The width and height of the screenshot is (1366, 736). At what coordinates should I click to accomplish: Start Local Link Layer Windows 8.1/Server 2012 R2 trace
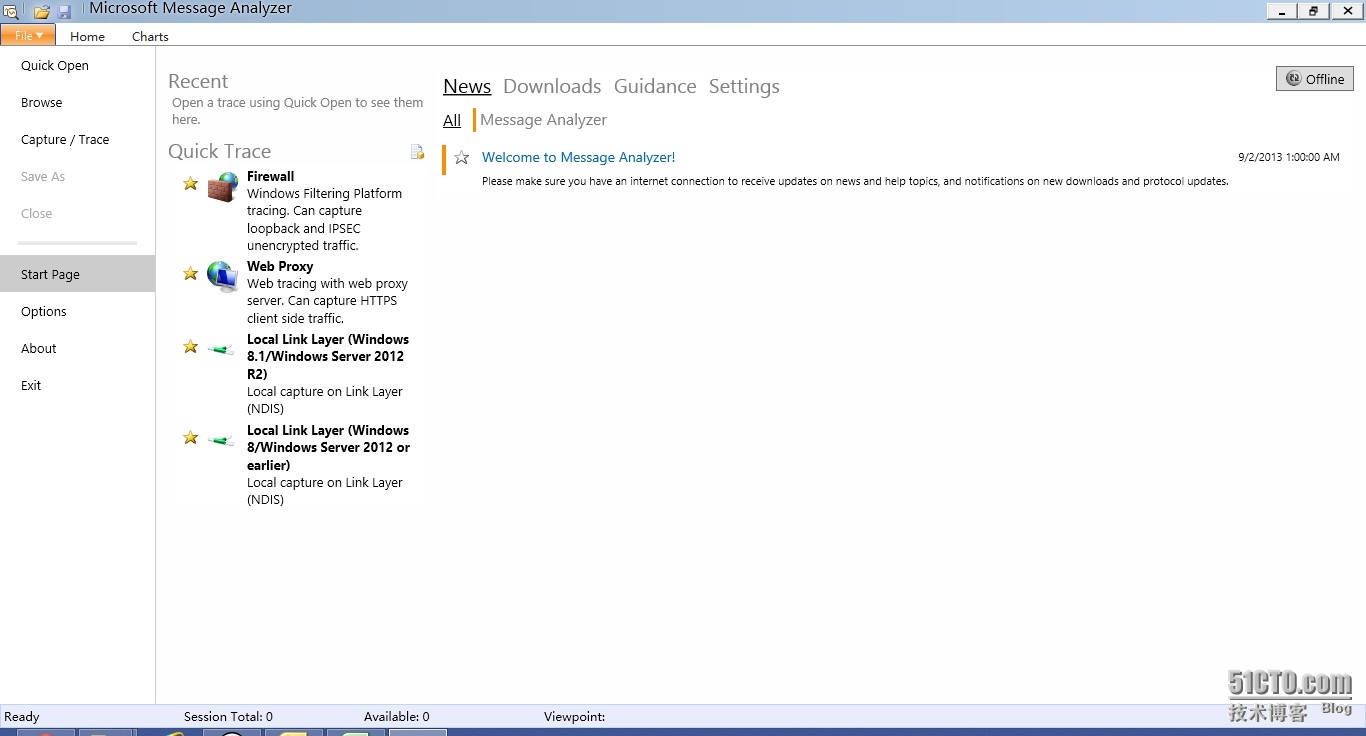[328, 356]
